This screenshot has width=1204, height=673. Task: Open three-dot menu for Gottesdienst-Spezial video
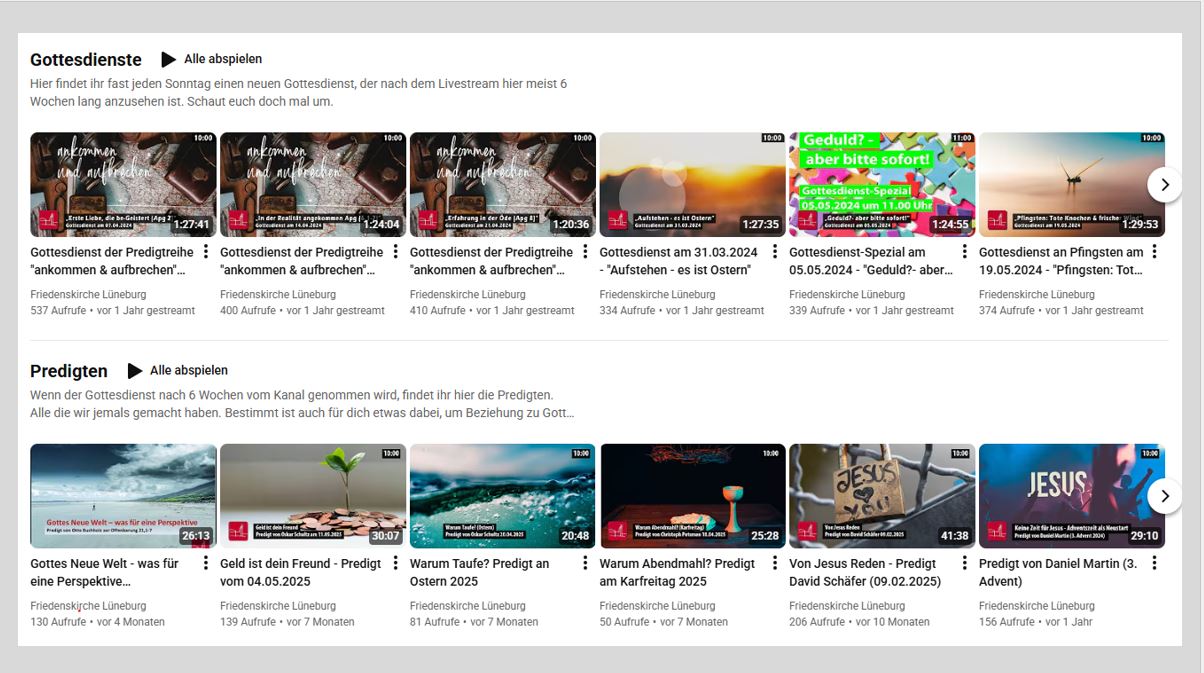pos(965,252)
